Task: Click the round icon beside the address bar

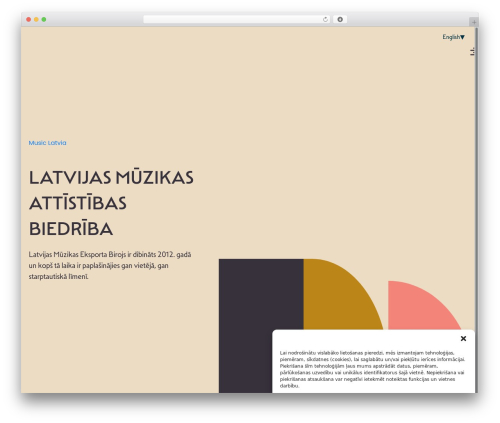Action: 340,19
